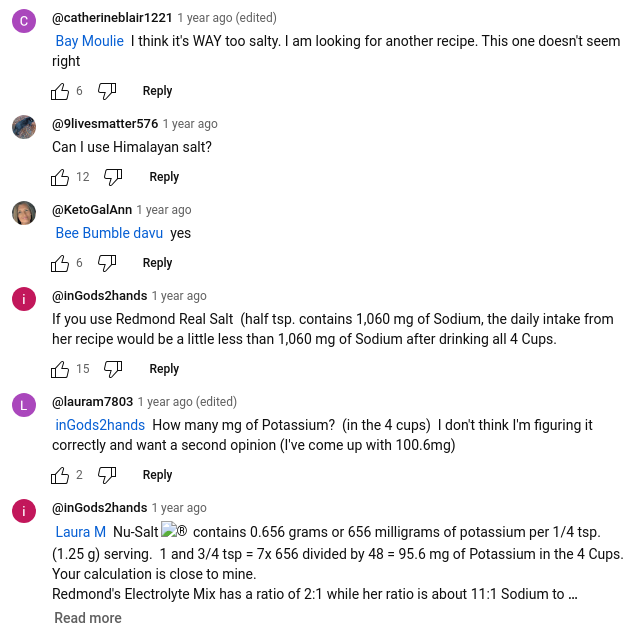Open the Bee Bumble davu mention link
The height and width of the screenshot is (629, 639).
[109, 233]
